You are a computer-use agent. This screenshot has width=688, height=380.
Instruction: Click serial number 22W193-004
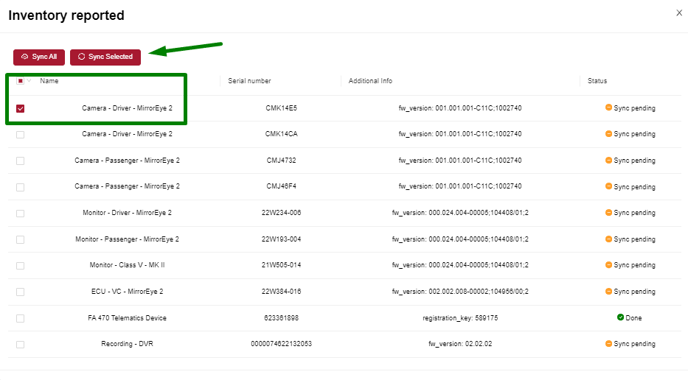coord(281,239)
